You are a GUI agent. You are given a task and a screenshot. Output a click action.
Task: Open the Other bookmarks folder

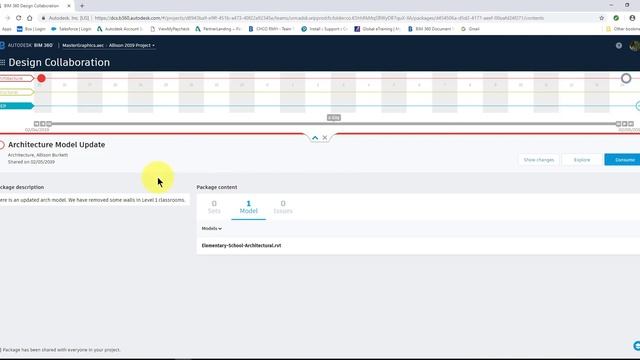[623, 29]
